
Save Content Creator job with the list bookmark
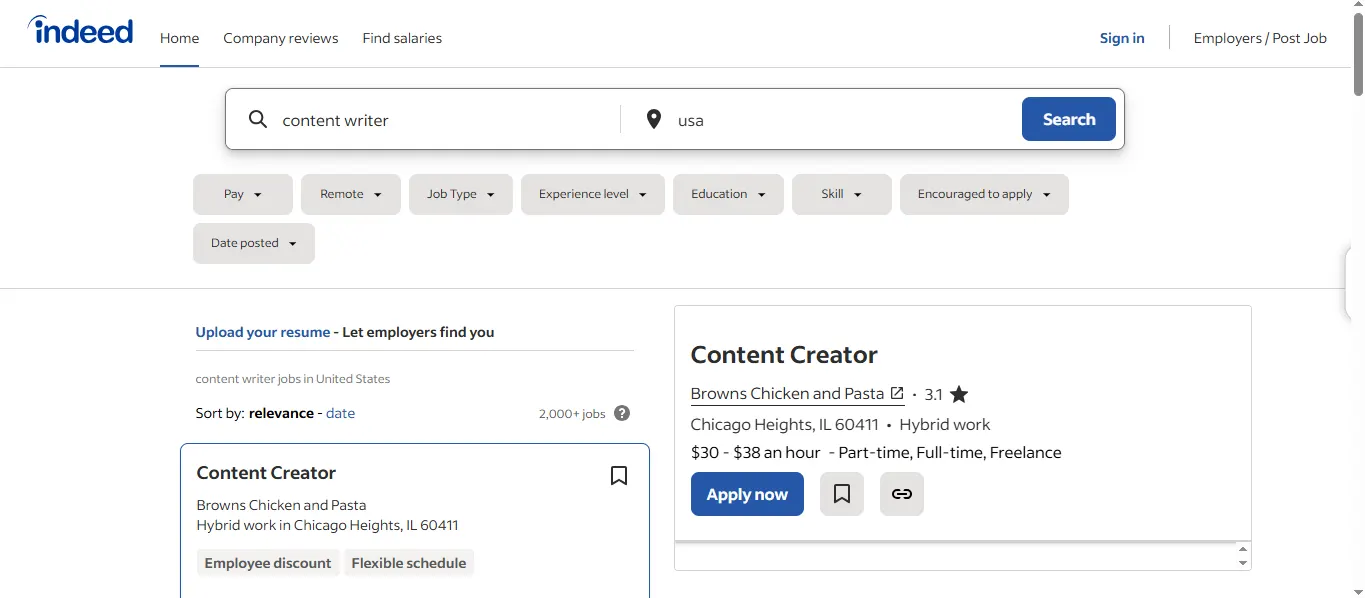[x=619, y=476]
